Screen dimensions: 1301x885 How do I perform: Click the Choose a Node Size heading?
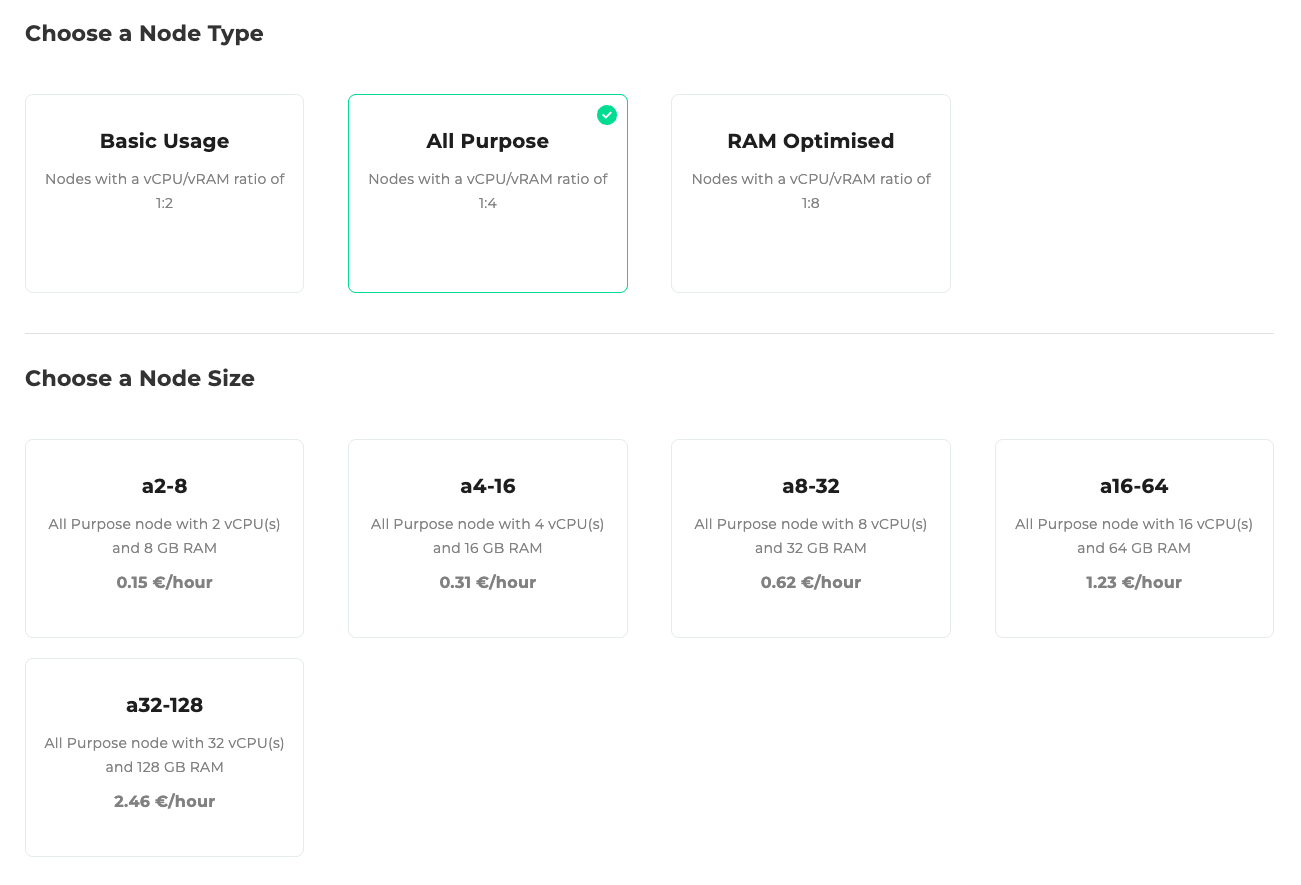click(x=139, y=378)
